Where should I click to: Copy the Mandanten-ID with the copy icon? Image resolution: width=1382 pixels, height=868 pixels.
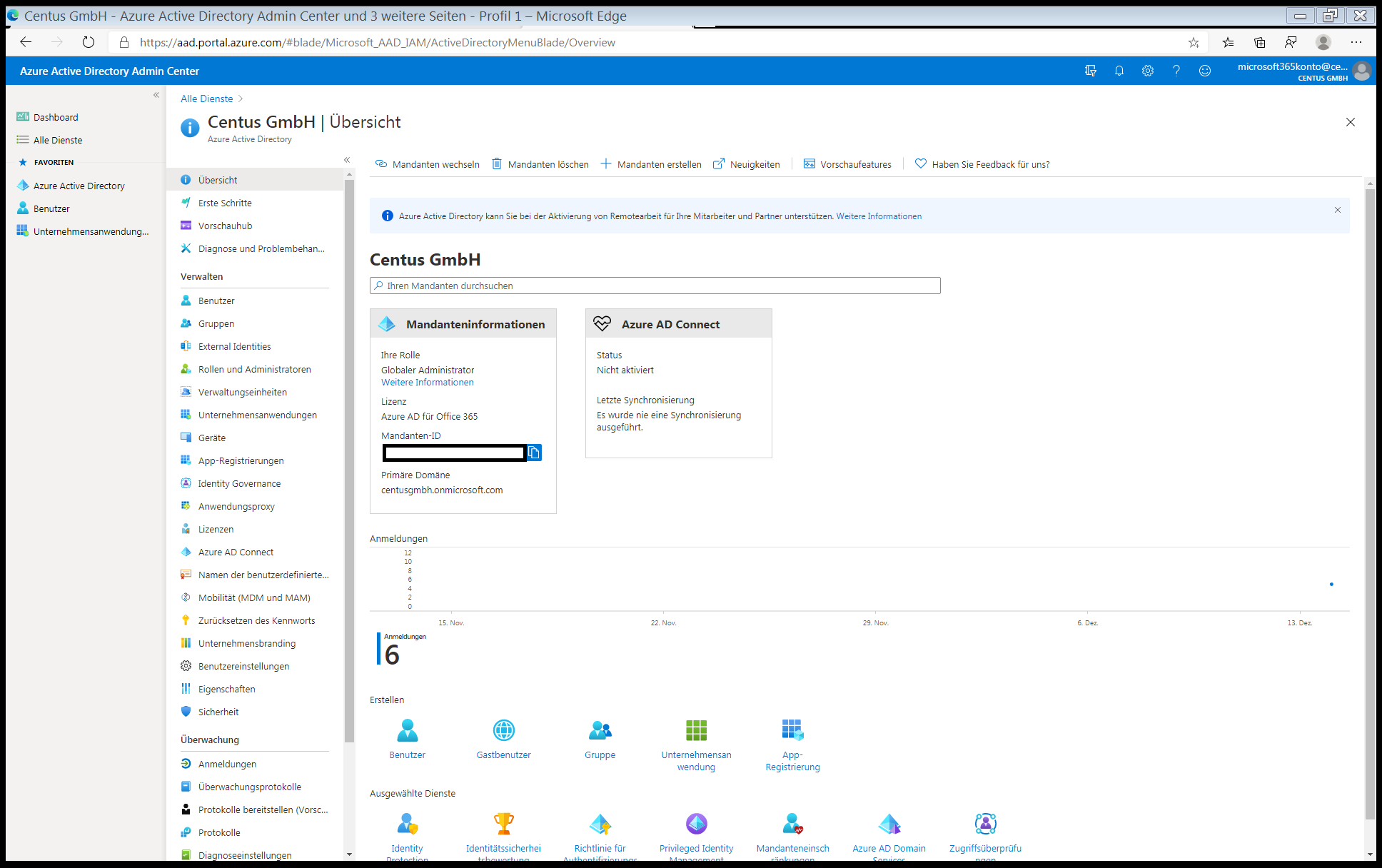pos(534,453)
